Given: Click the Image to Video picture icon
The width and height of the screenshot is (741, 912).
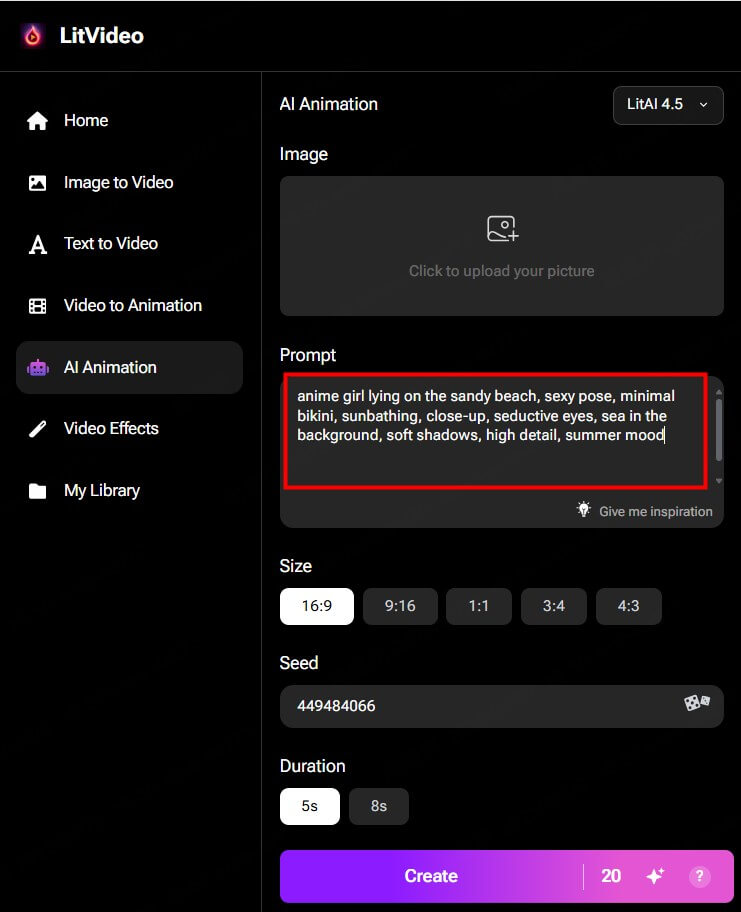Looking at the screenshot, I should tap(38, 183).
